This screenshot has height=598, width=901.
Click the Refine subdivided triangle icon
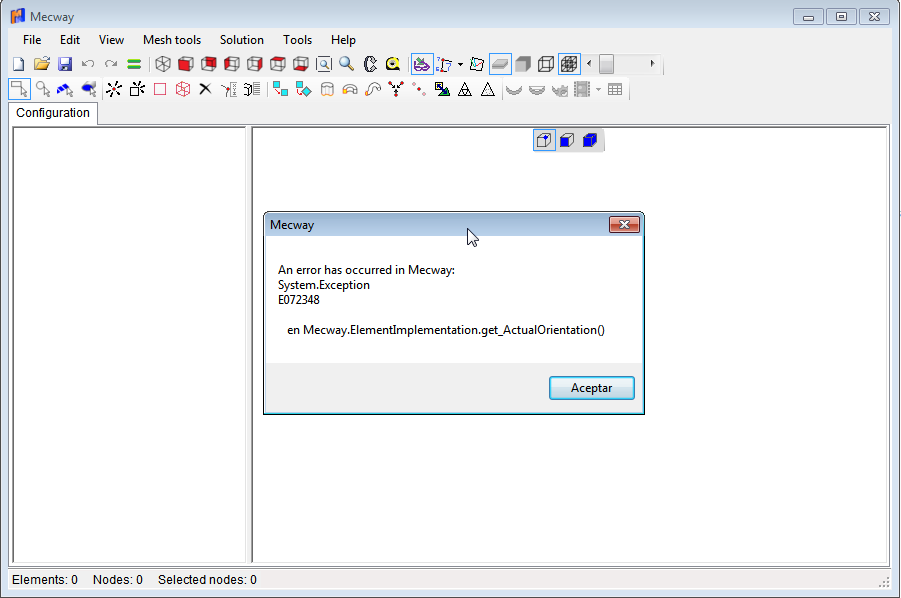(465, 90)
